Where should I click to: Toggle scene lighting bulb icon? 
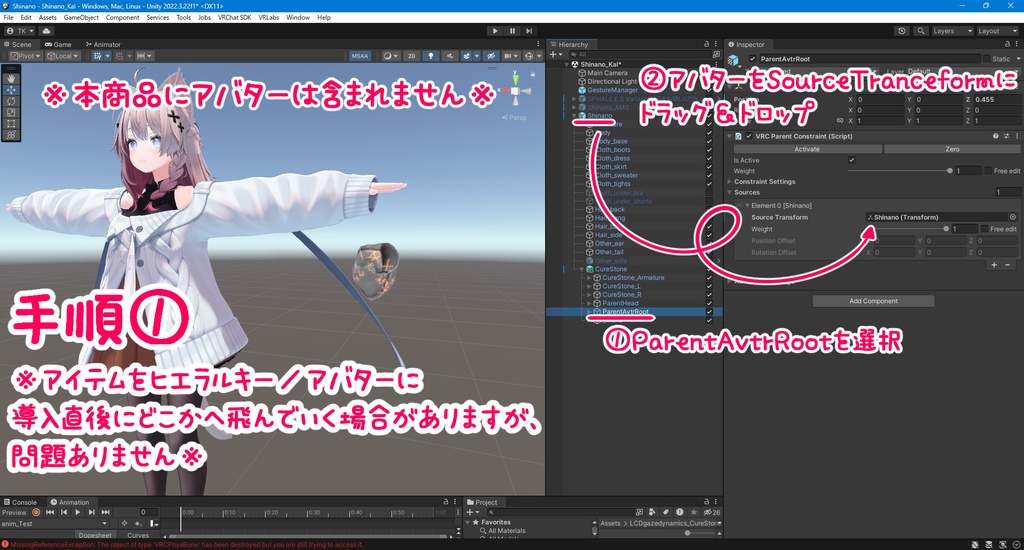(430, 56)
